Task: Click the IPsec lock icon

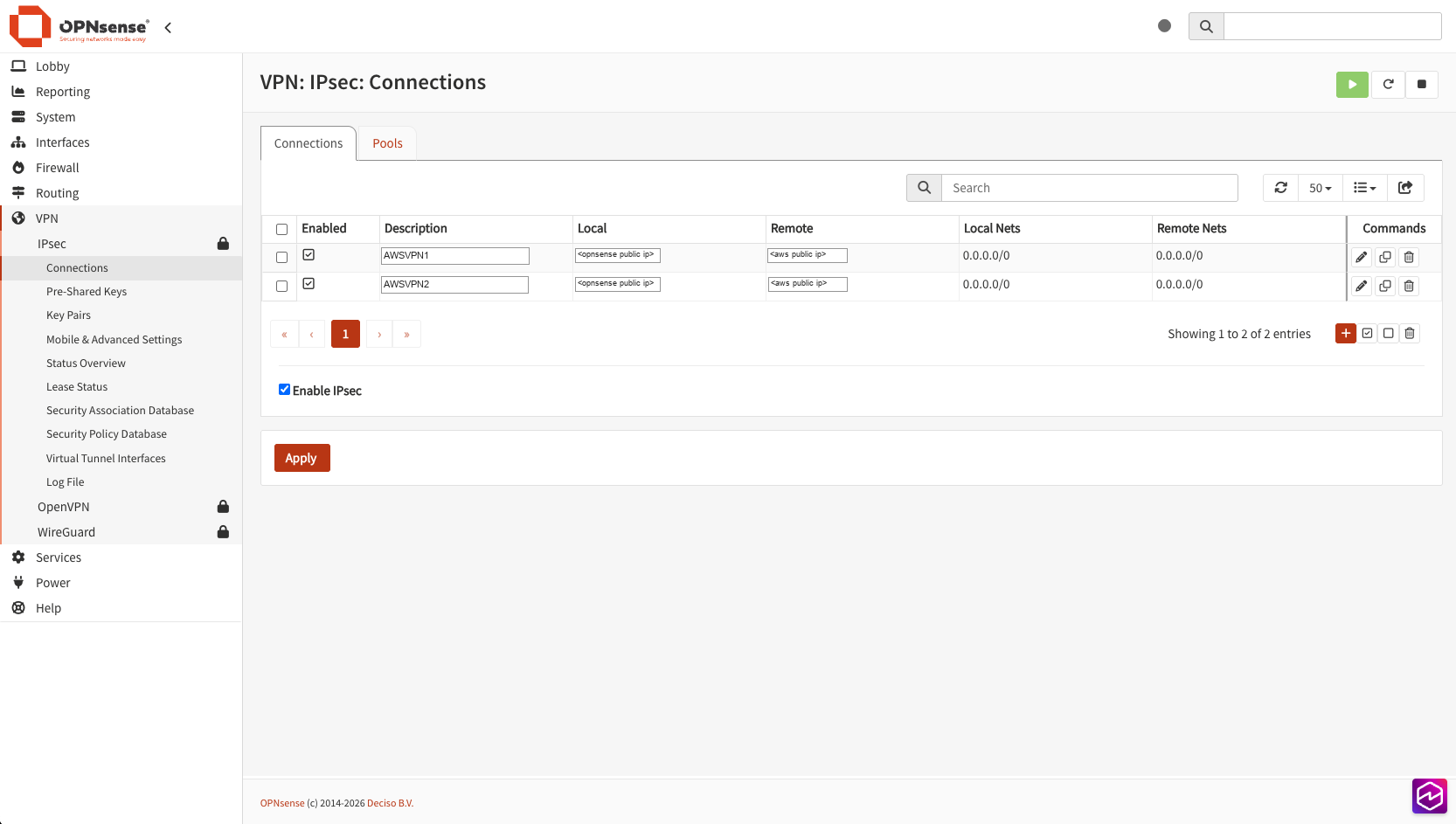Action: [x=223, y=244]
